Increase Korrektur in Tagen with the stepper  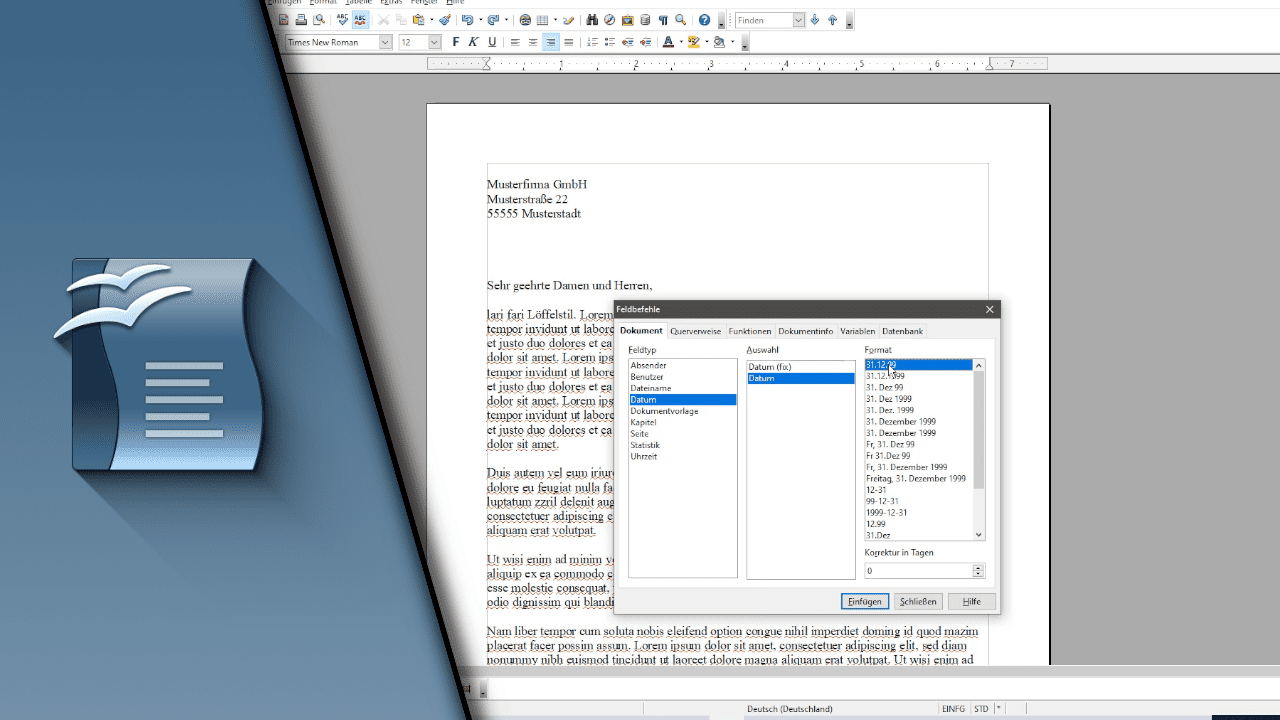[x=977, y=567]
